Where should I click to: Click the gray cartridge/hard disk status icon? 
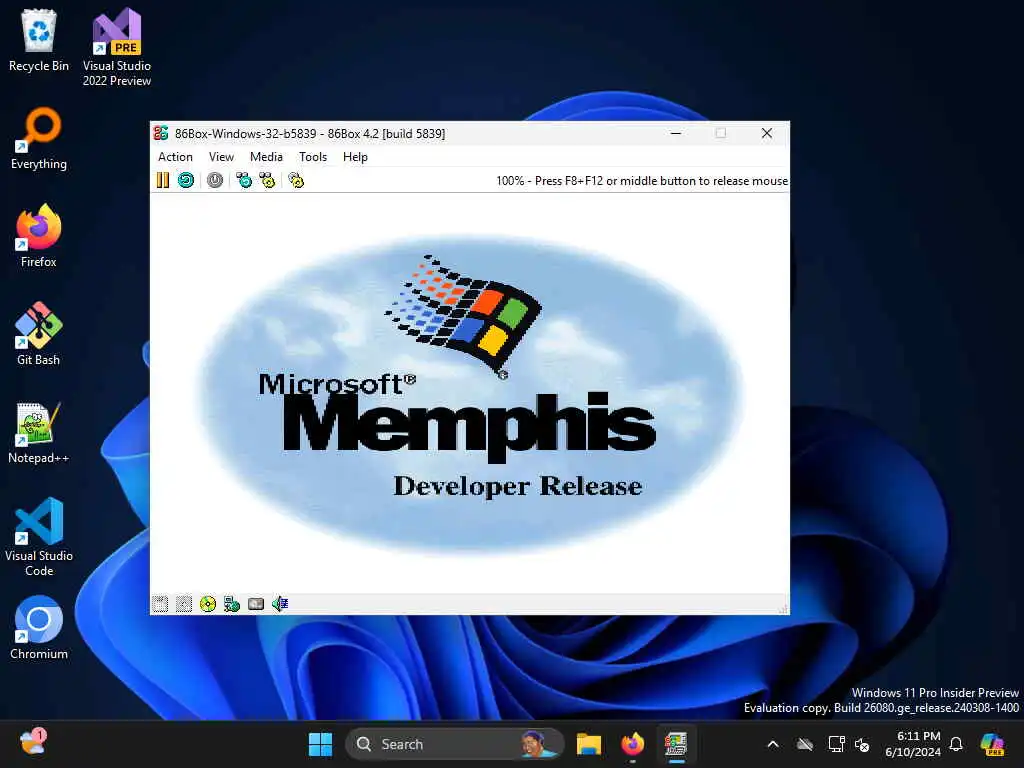(x=256, y=604)
